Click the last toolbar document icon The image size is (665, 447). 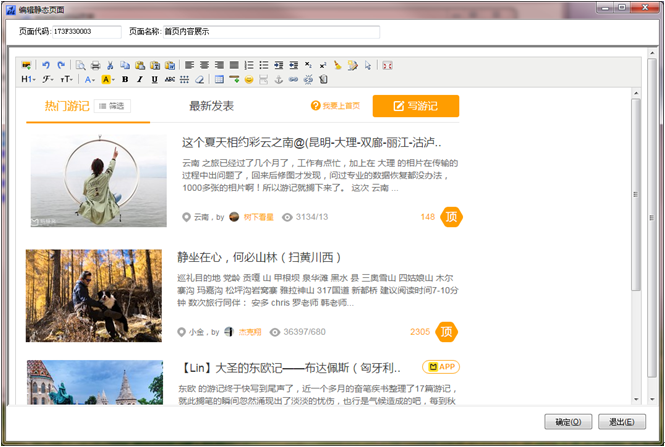pyautogui.click(x=324, y=79)
